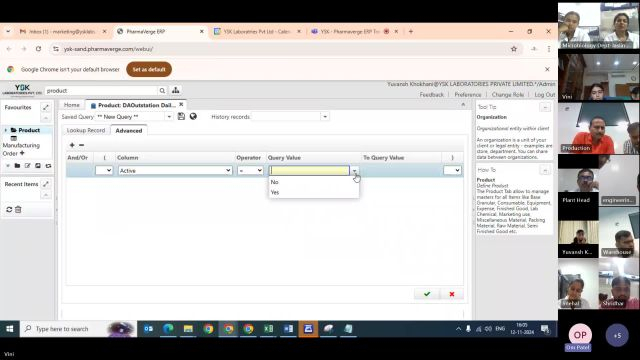Click the Feedback link
This screenshot has height=360, width=640.
point(431,95)
